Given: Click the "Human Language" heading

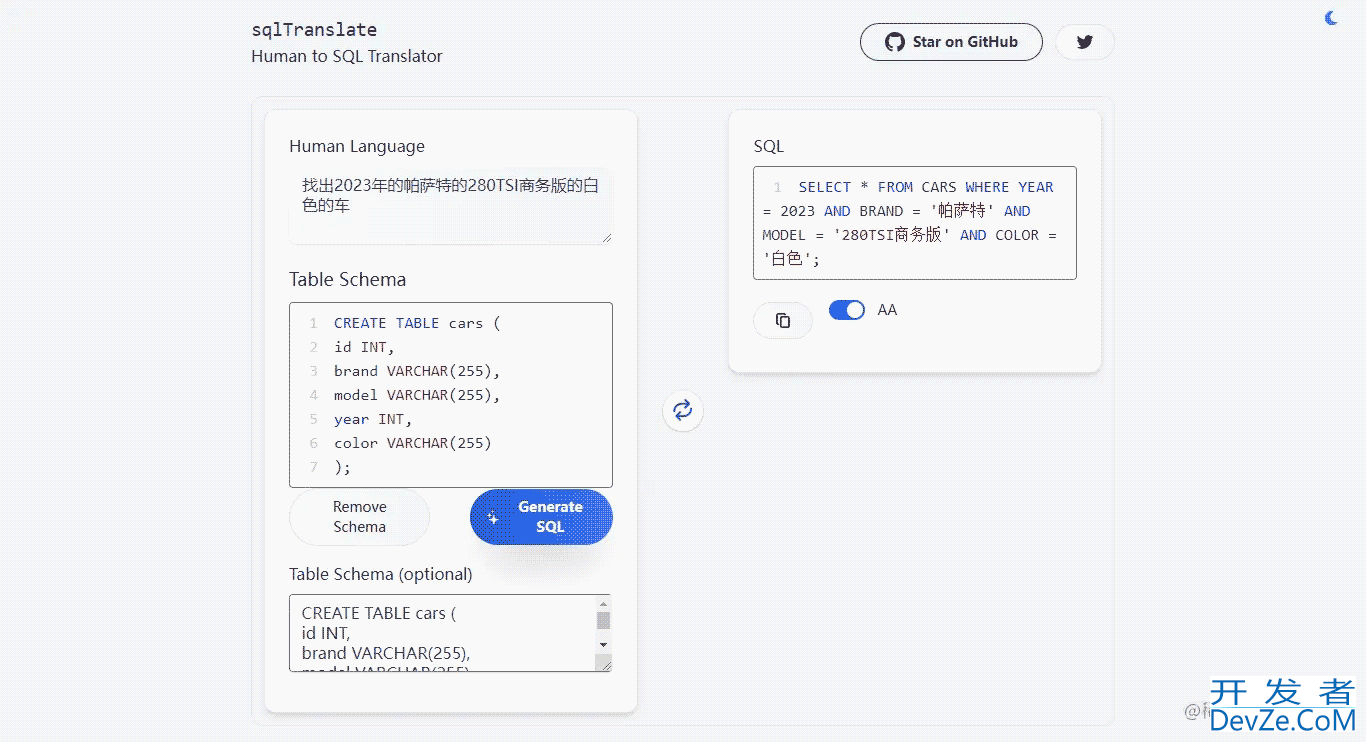Looking at the screenshot, I should point(357,146).
